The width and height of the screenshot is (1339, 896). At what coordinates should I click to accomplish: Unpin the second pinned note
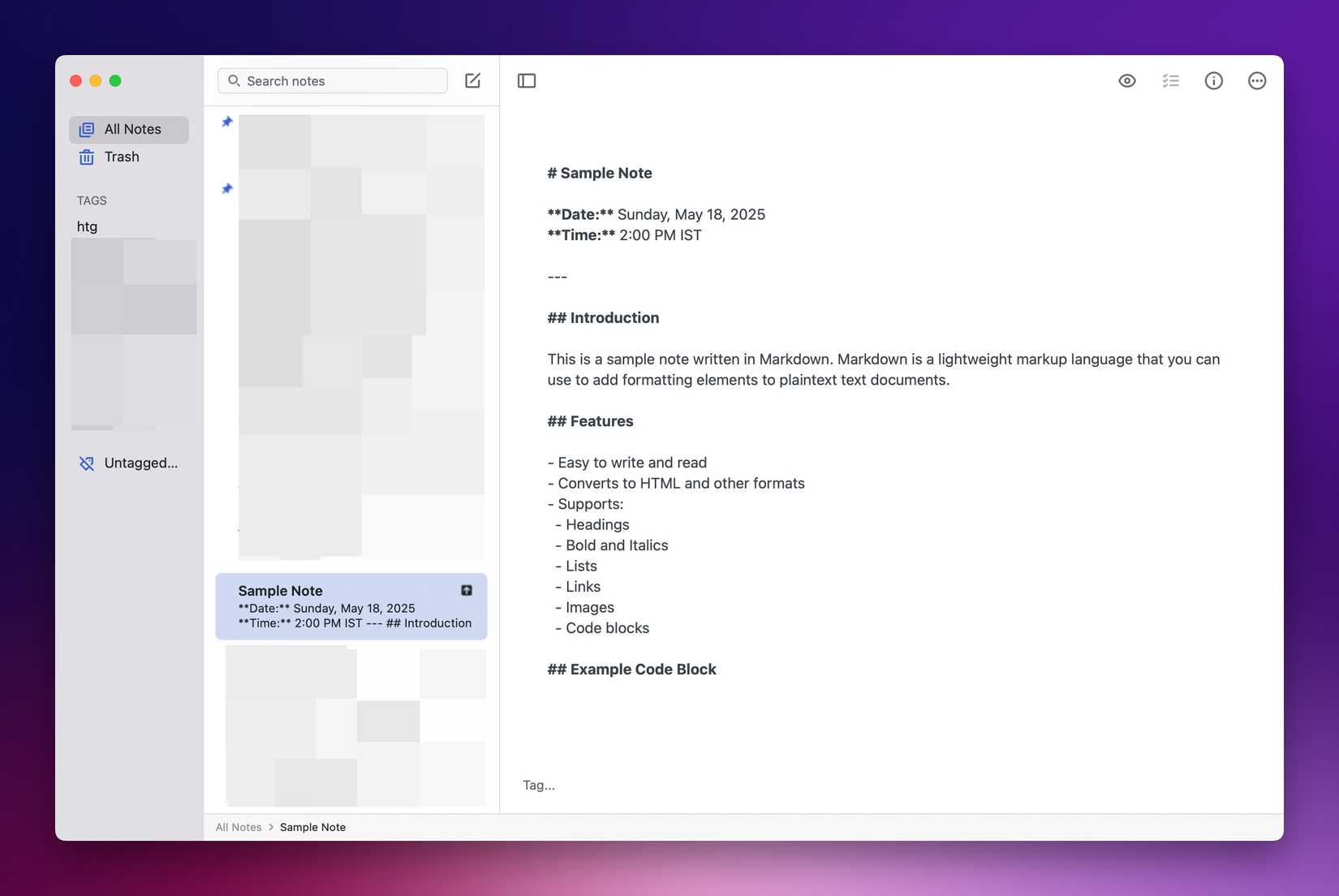point(227,188)
